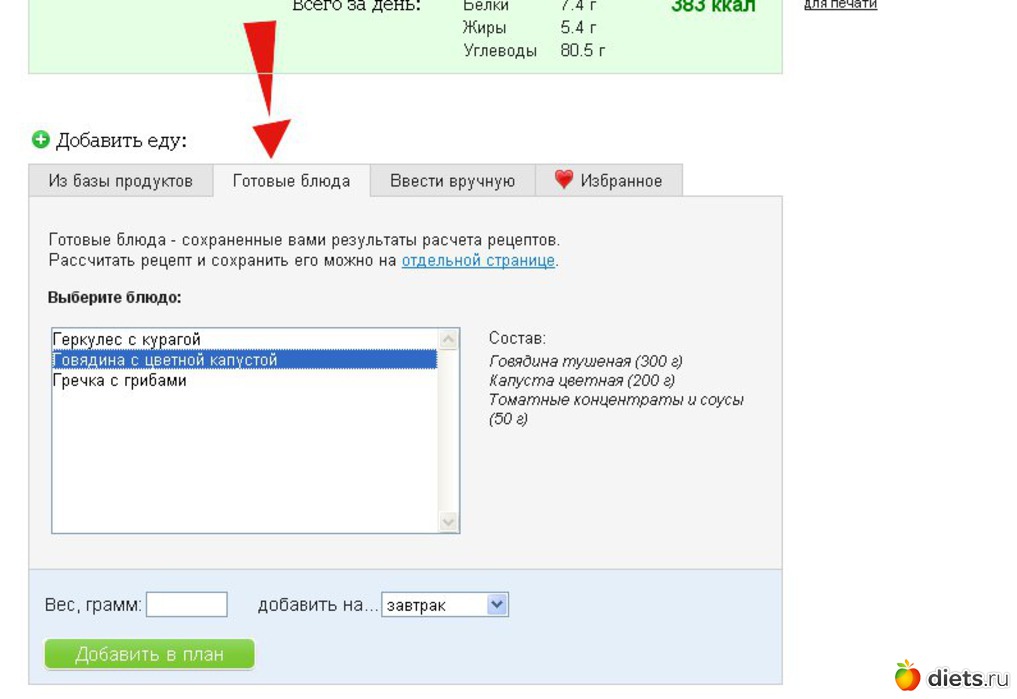Image resolution: width=1017 pixels, height=699 pixels.
Task: Pick Гречка с грибами from the list
Action: point(120,381)
